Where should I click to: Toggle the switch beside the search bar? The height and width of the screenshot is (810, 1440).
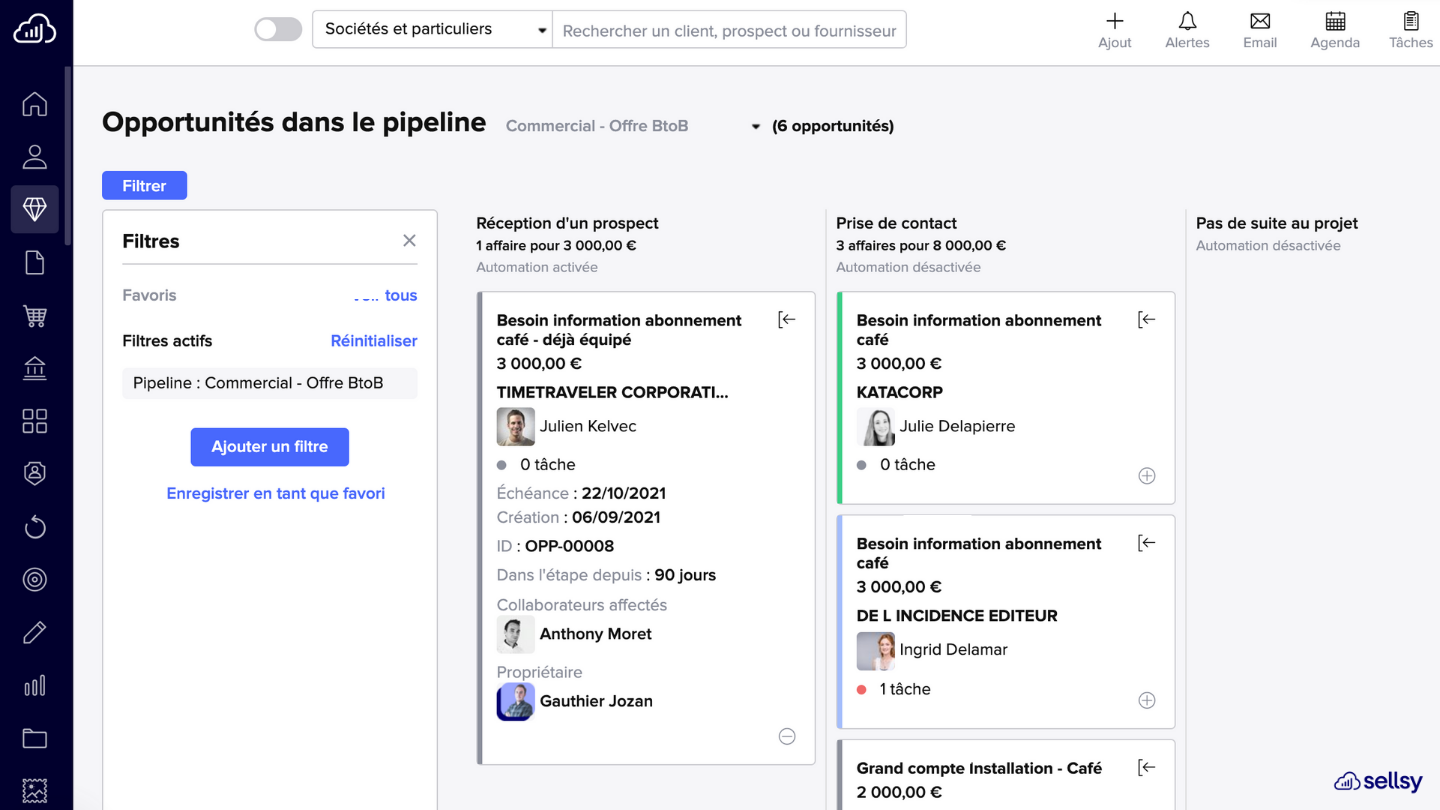click(278, 30)
